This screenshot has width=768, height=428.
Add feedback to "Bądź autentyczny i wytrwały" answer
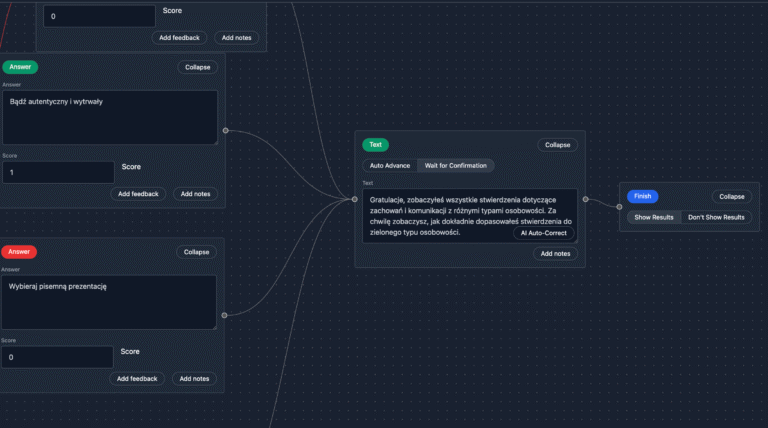point(138,194)
